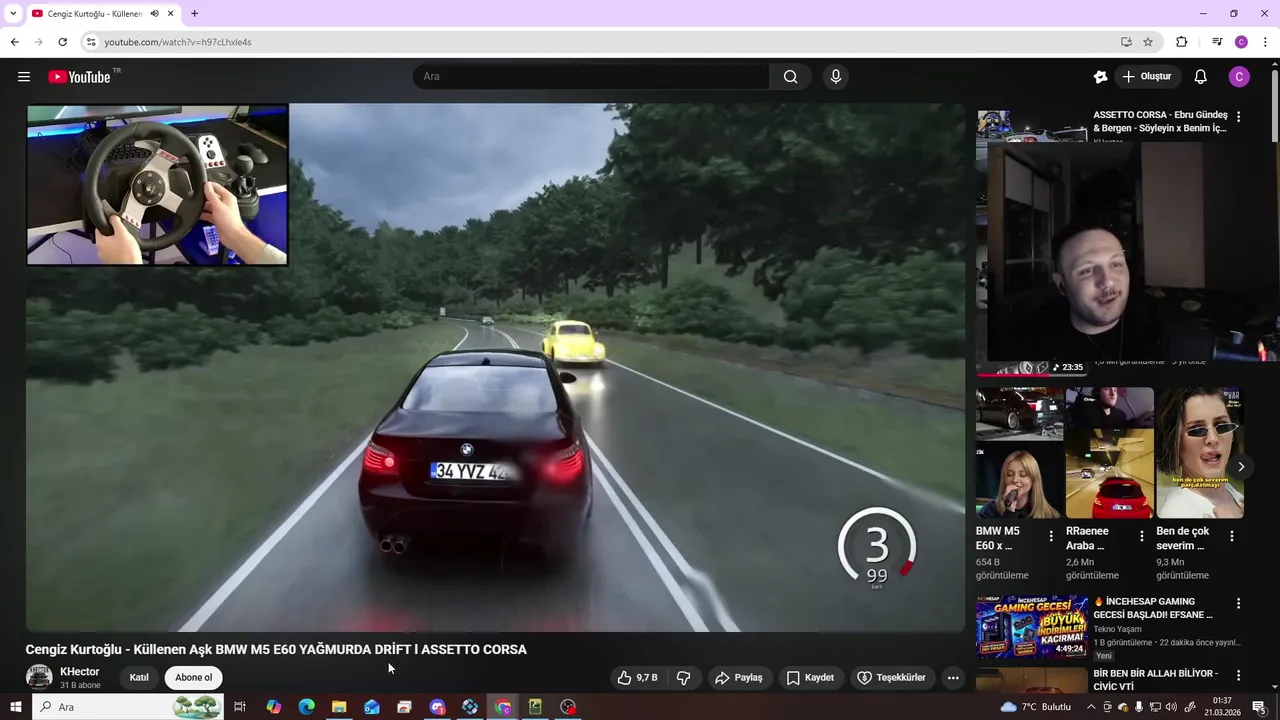Open the Chrome profile avatar
This screenshot has height=720, width=1280.
click(1241, 42)
